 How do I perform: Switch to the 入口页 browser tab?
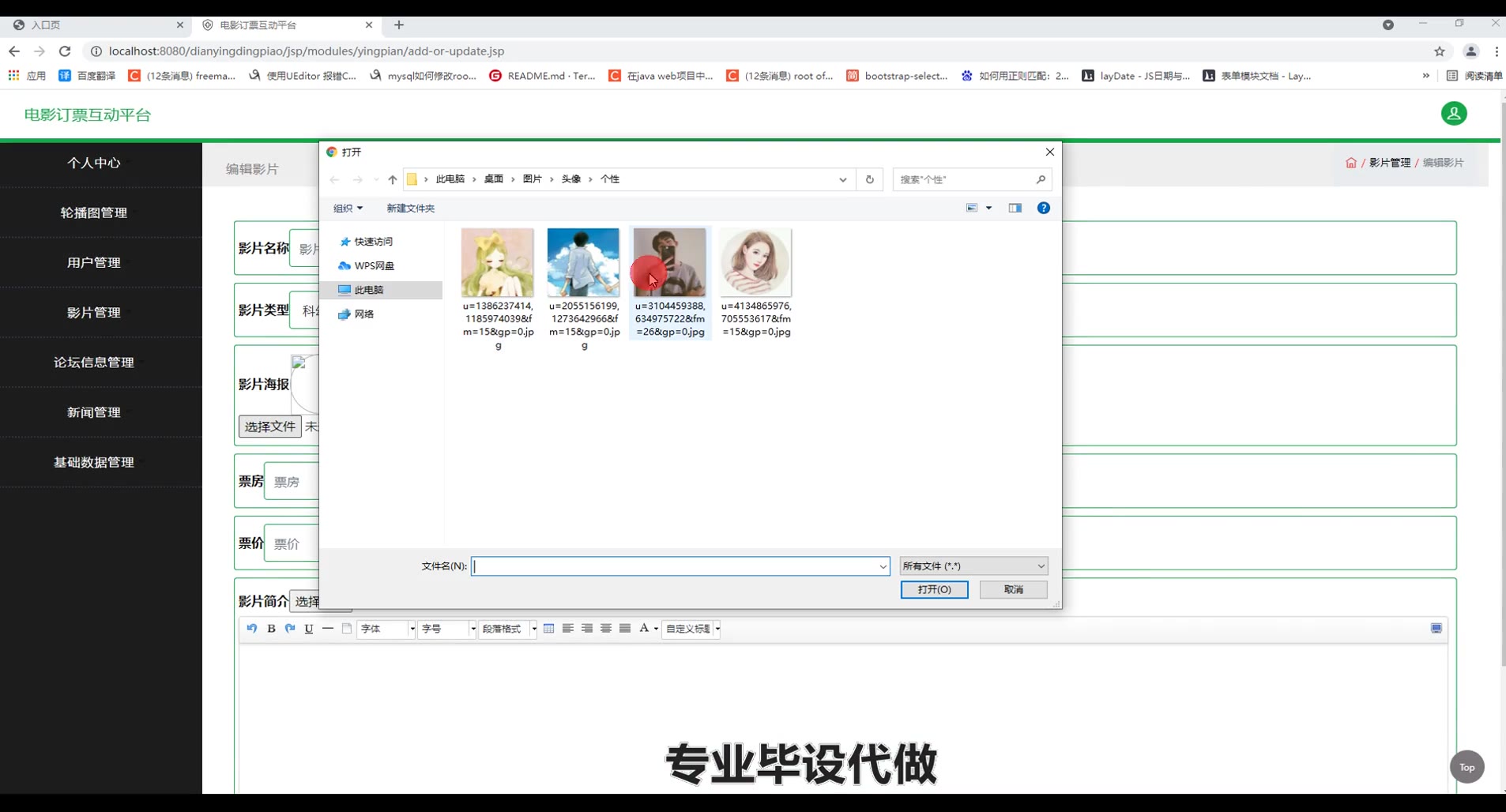95,25
